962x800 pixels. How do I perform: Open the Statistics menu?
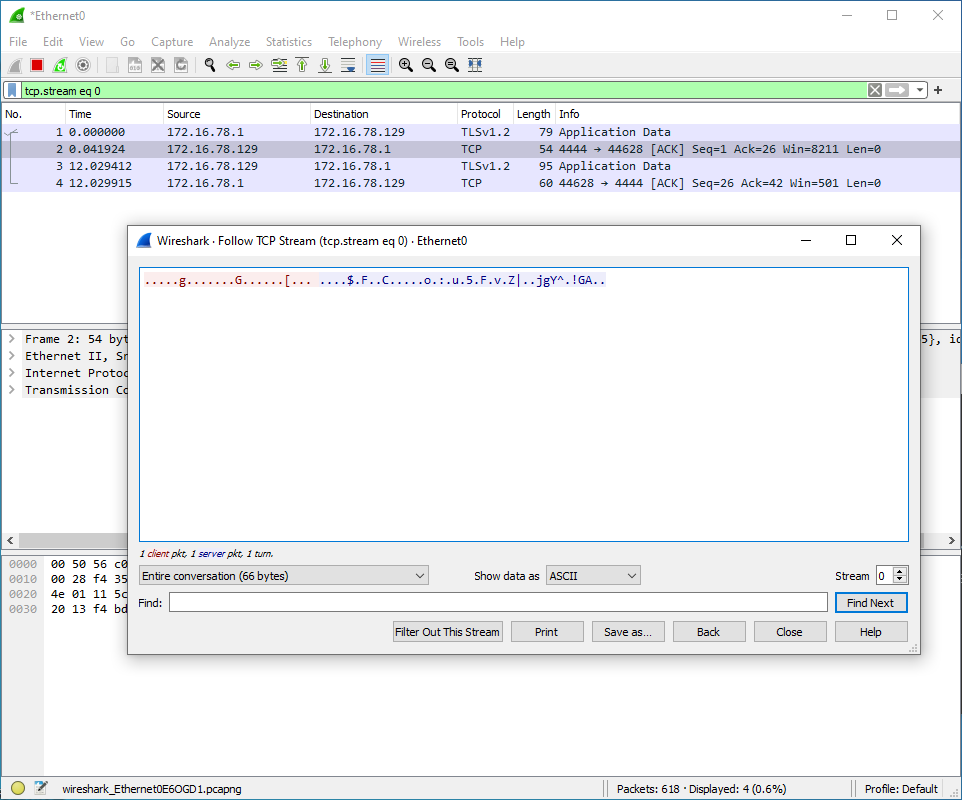288,42
